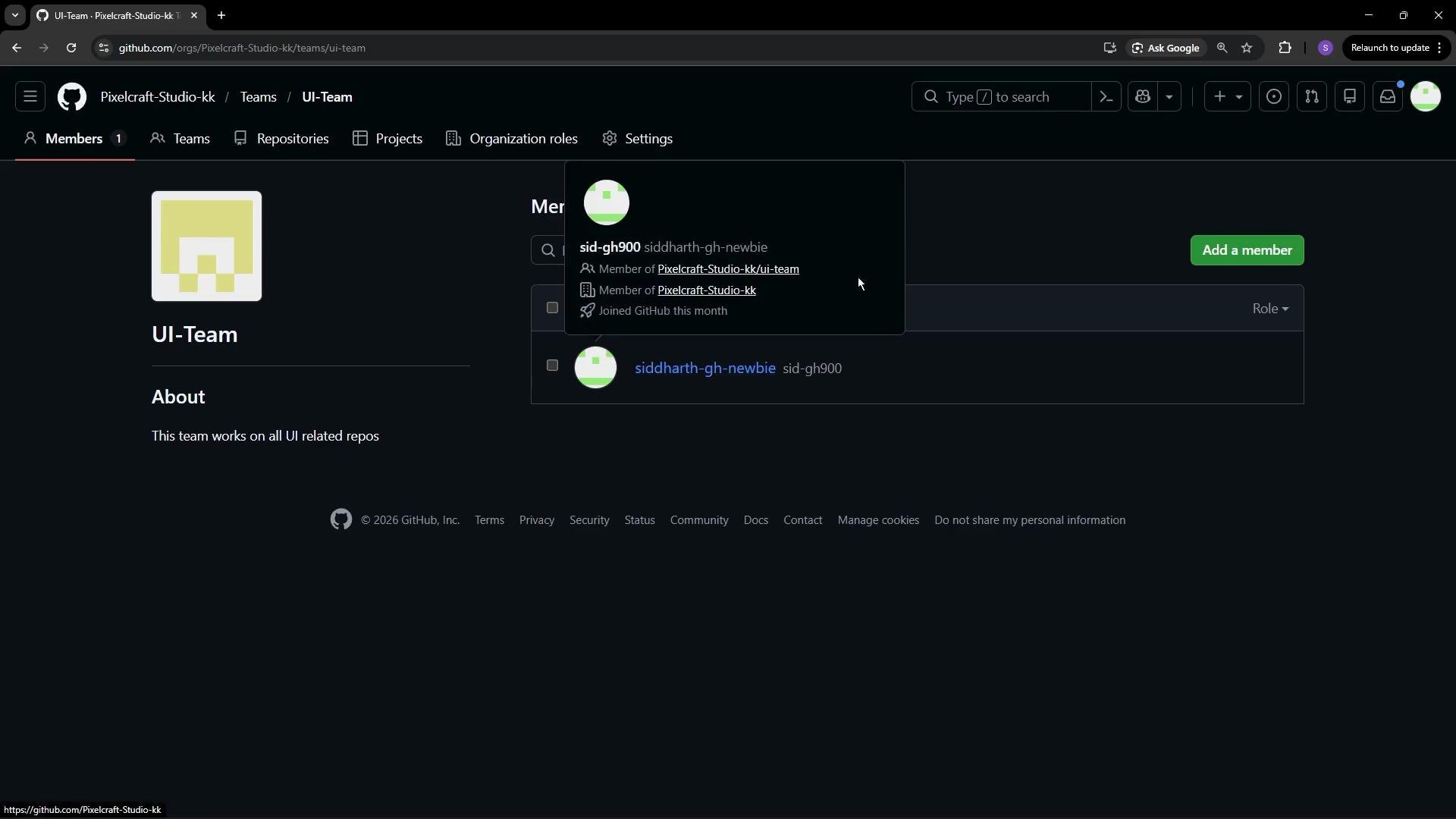Bookmark this page with the star icon

pyautogui.click(x=1247, y=48)
